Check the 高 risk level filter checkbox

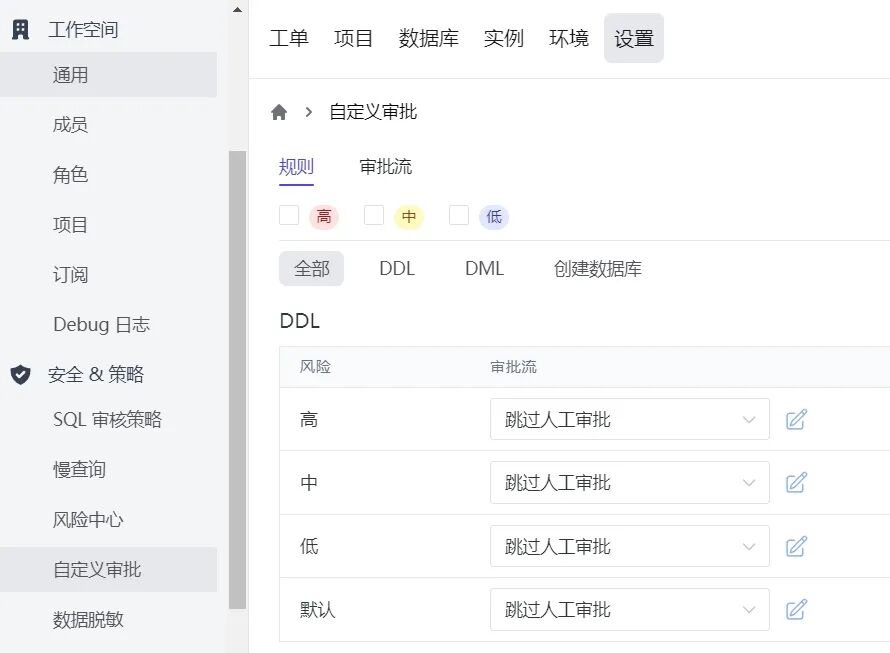(x=289, y=215)
